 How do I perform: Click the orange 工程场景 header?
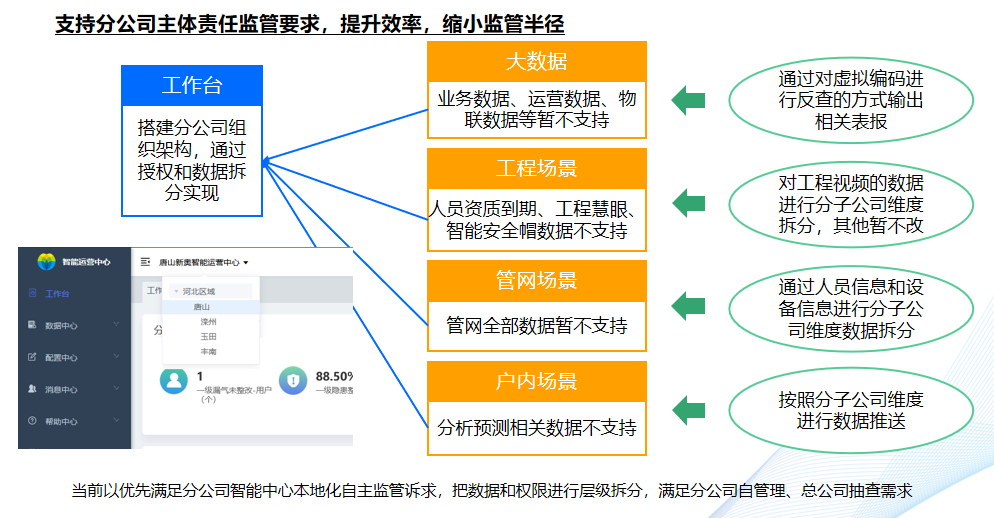click(x=536, y=168)
